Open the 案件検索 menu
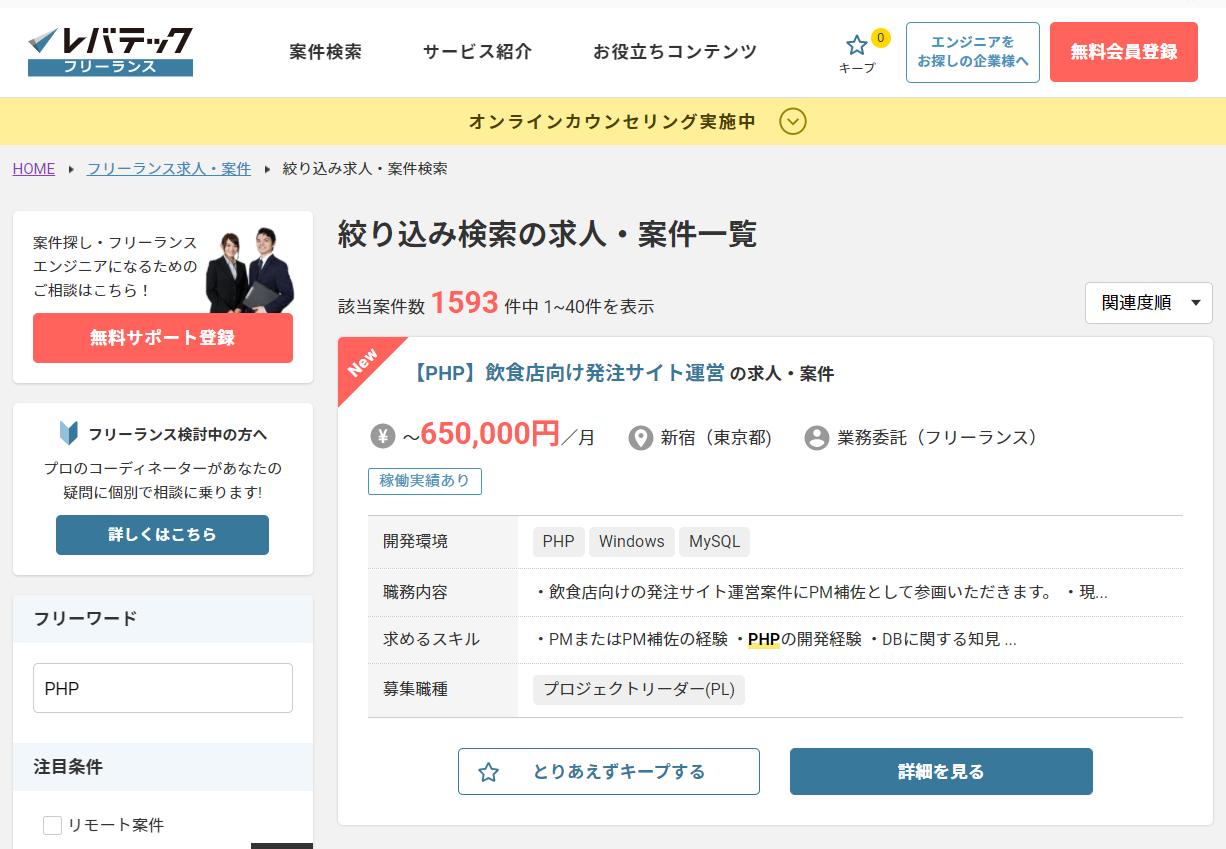Viewport: 1226px width, 849px height. click(x=325, y=52)
